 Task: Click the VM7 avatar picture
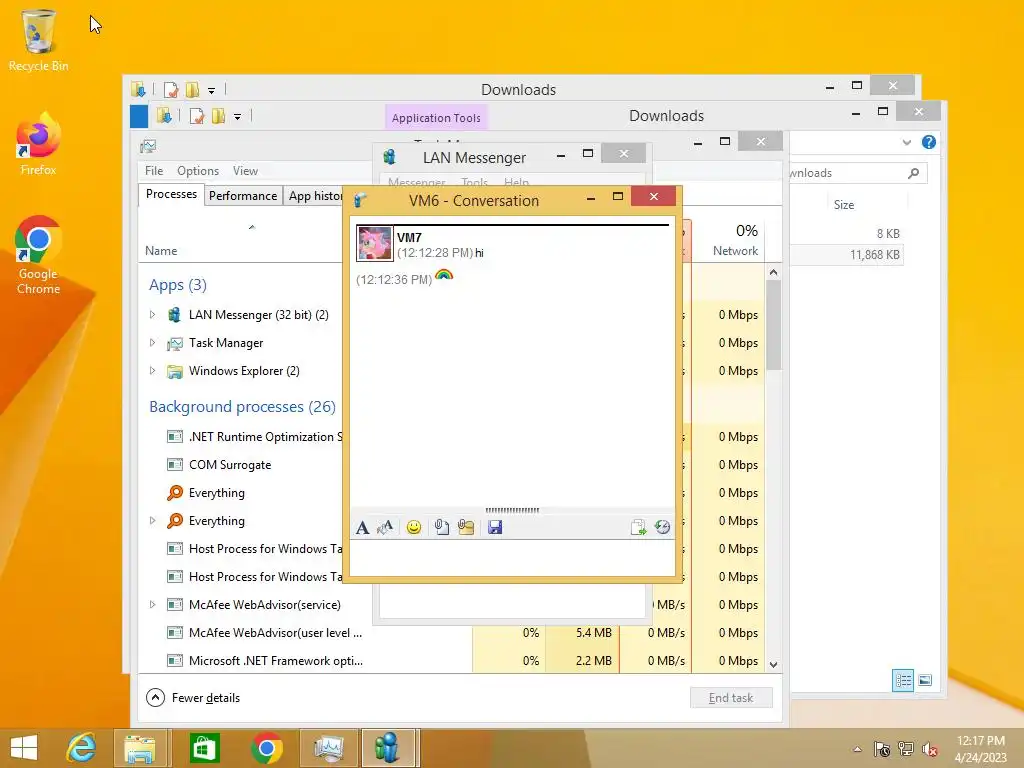tap(375, 243)
